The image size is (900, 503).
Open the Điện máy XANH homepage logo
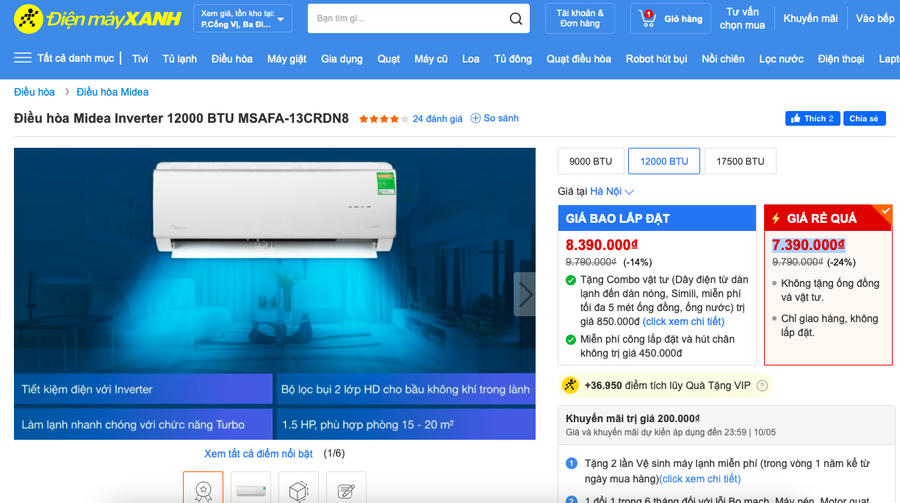click(98, 19)
